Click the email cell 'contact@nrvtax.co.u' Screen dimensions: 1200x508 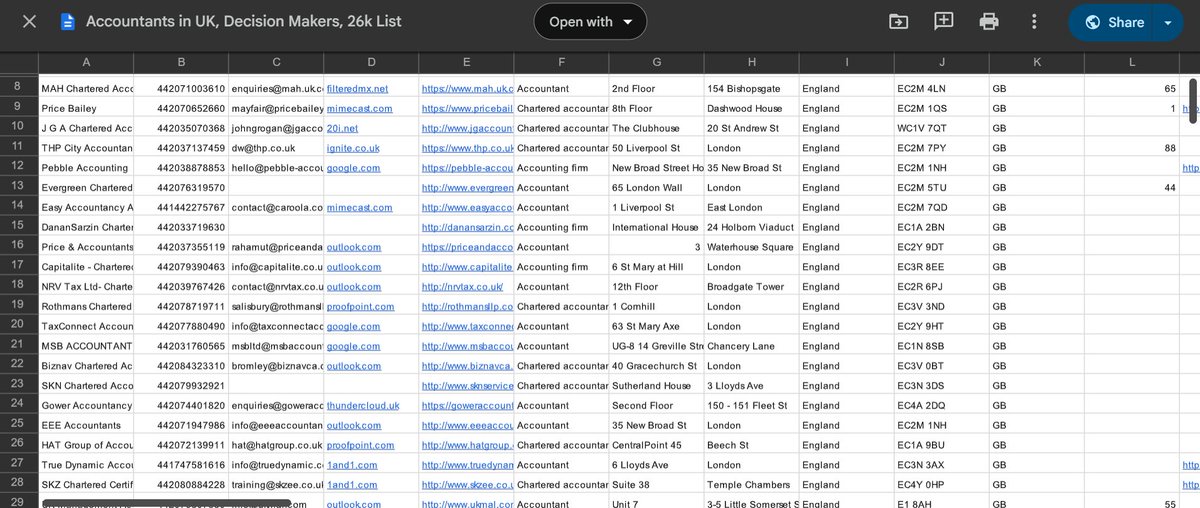pyautogui.click(x=276, y=287)
